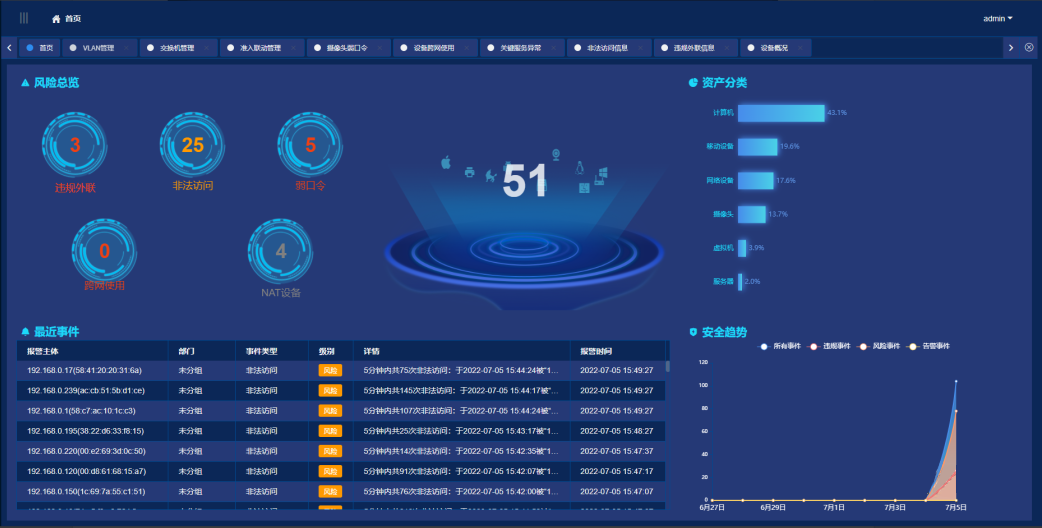This screenshot has height=528, width=1042.
Task: Click the 计算机 43.1% asset bar
Action: tap(781, 113)
